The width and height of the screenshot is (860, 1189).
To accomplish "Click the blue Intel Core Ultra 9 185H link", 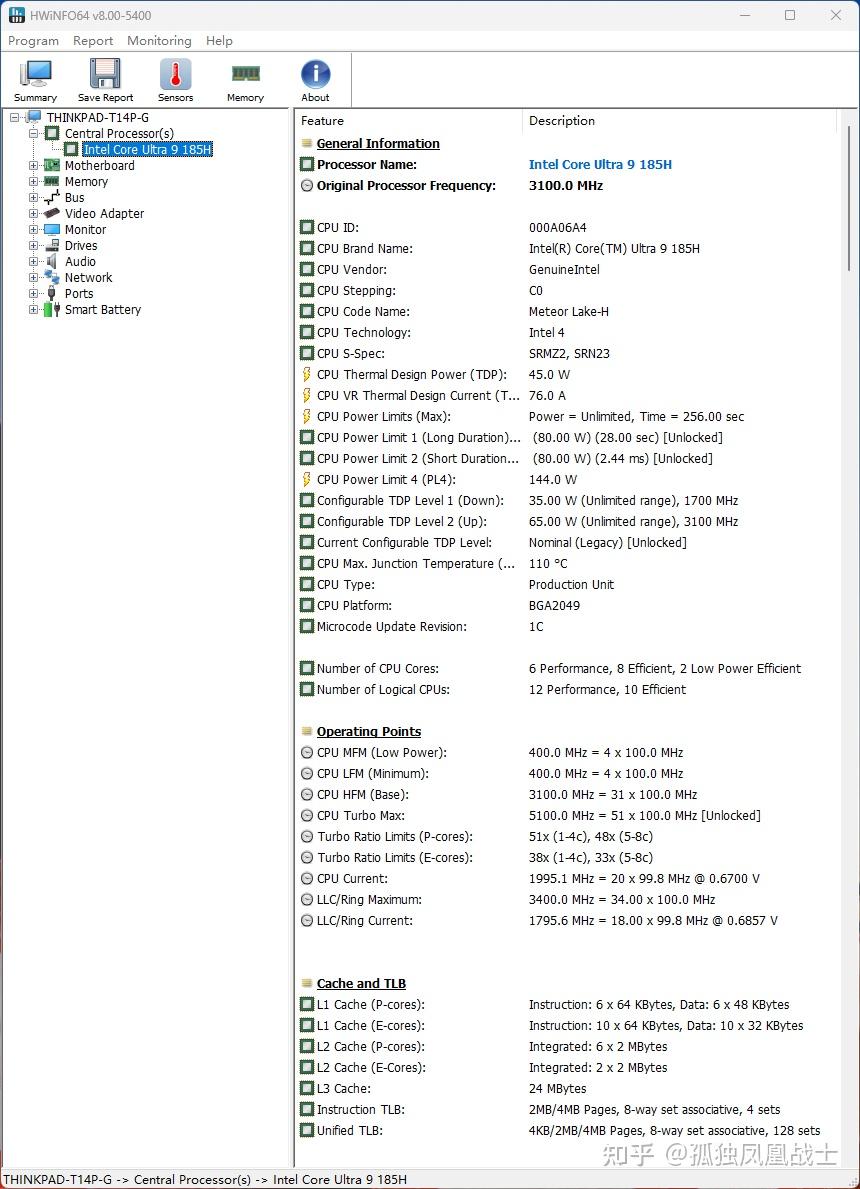I will point(600,165).
